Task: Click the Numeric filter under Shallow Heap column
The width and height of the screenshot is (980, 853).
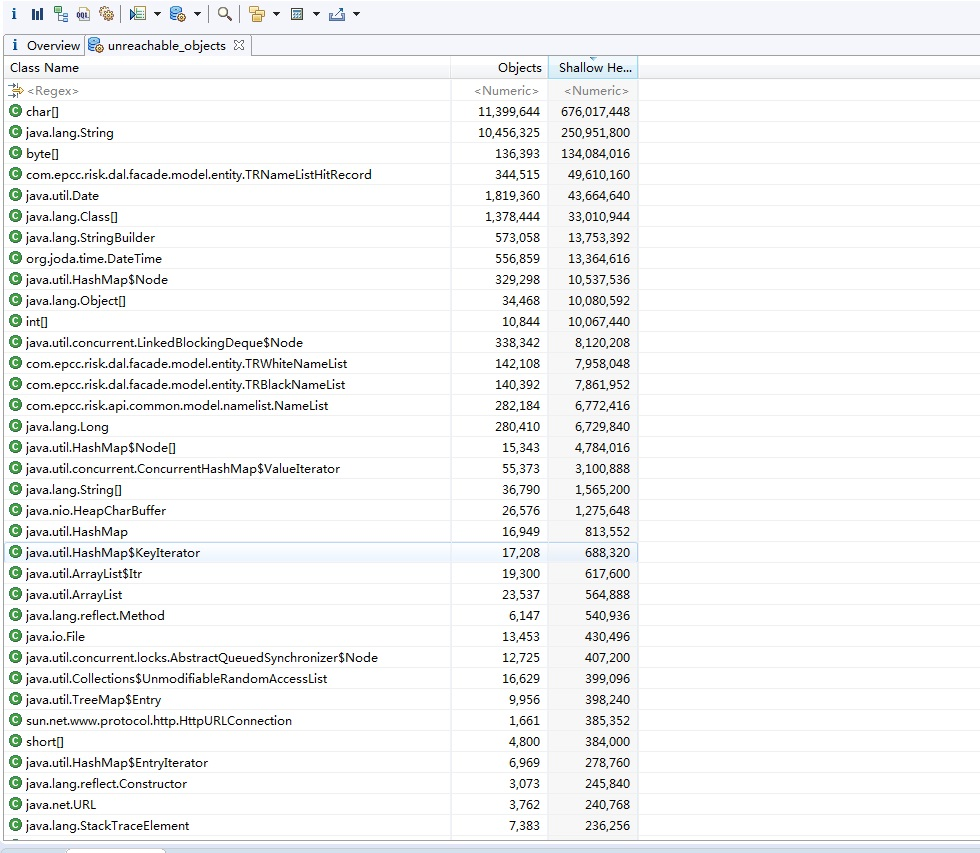Action: [592, 91]
